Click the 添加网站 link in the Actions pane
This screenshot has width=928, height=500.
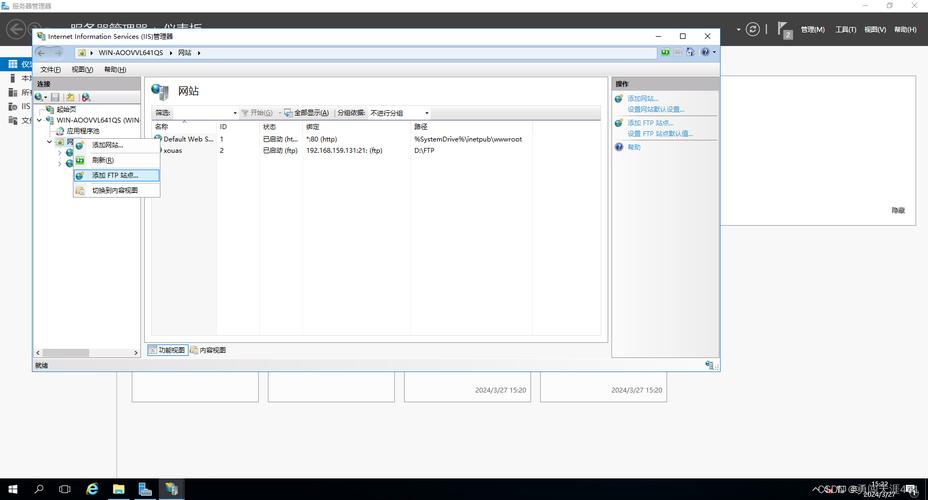coord(642,99)
